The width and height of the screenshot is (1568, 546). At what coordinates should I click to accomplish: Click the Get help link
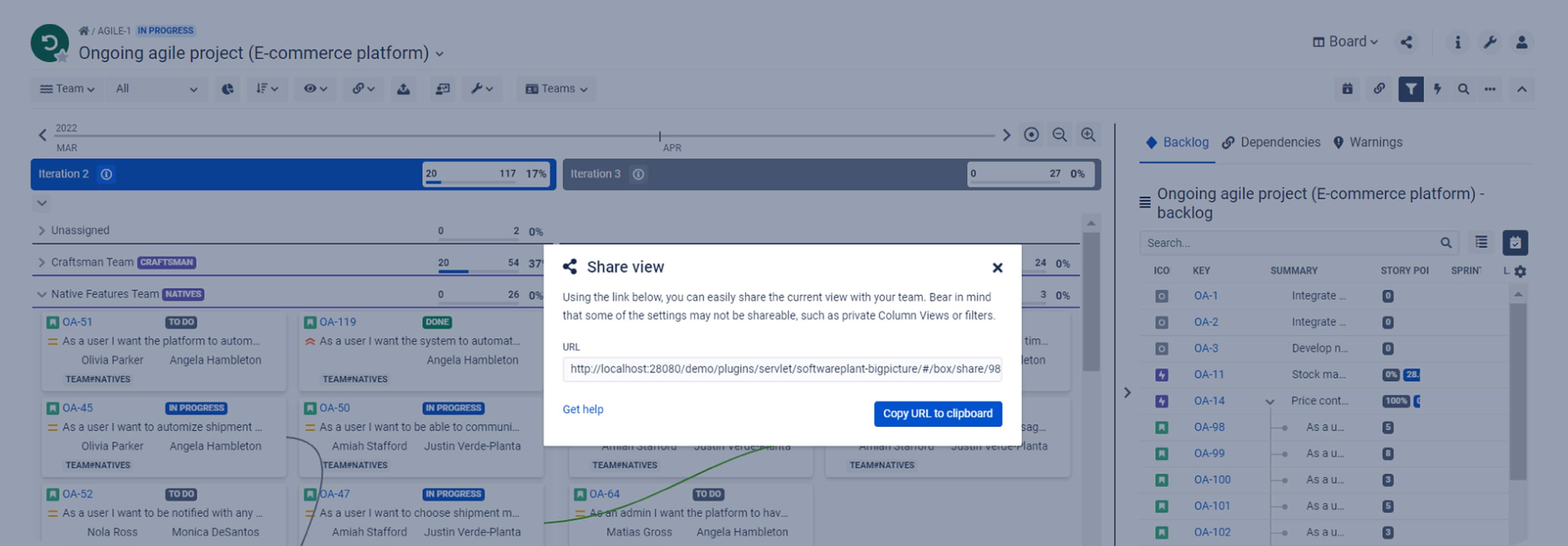click(x=583, y=410)
